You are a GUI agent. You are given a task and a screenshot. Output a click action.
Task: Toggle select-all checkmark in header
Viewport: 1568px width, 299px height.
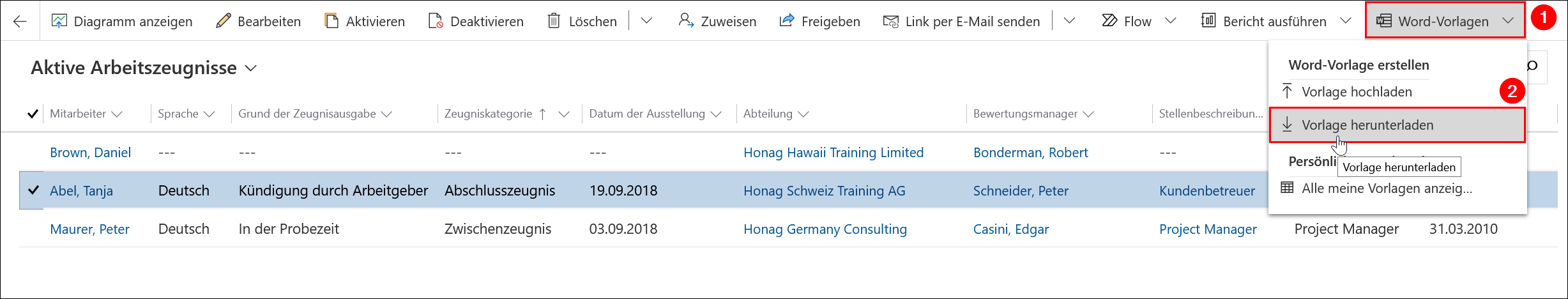(x=33, y=114)
